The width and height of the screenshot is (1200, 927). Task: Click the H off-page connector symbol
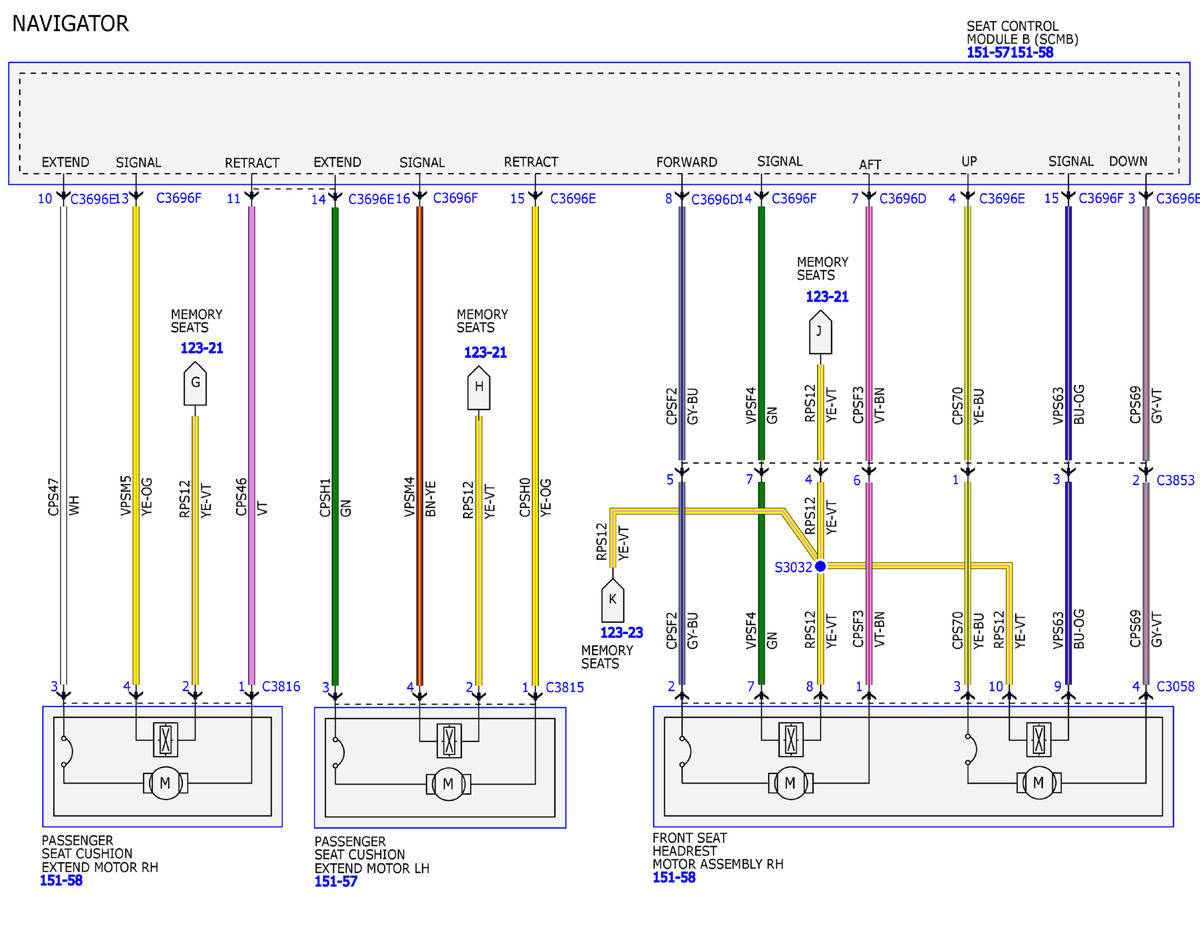(479, 389)
